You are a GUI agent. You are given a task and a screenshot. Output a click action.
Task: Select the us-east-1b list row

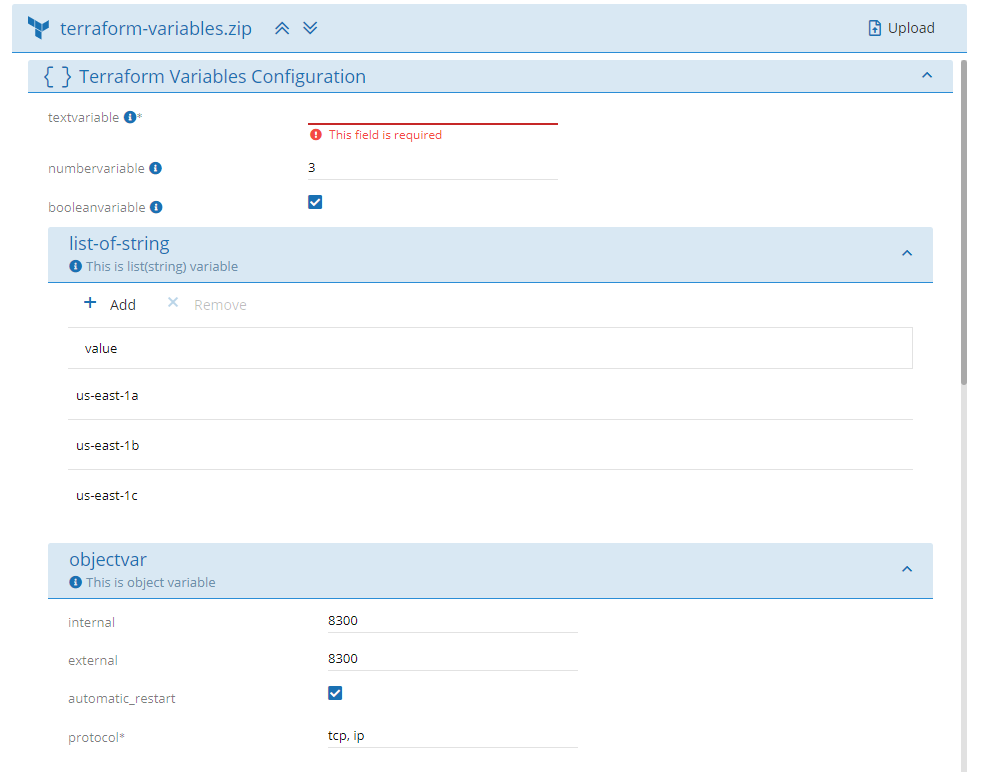(x=491, y=446)
